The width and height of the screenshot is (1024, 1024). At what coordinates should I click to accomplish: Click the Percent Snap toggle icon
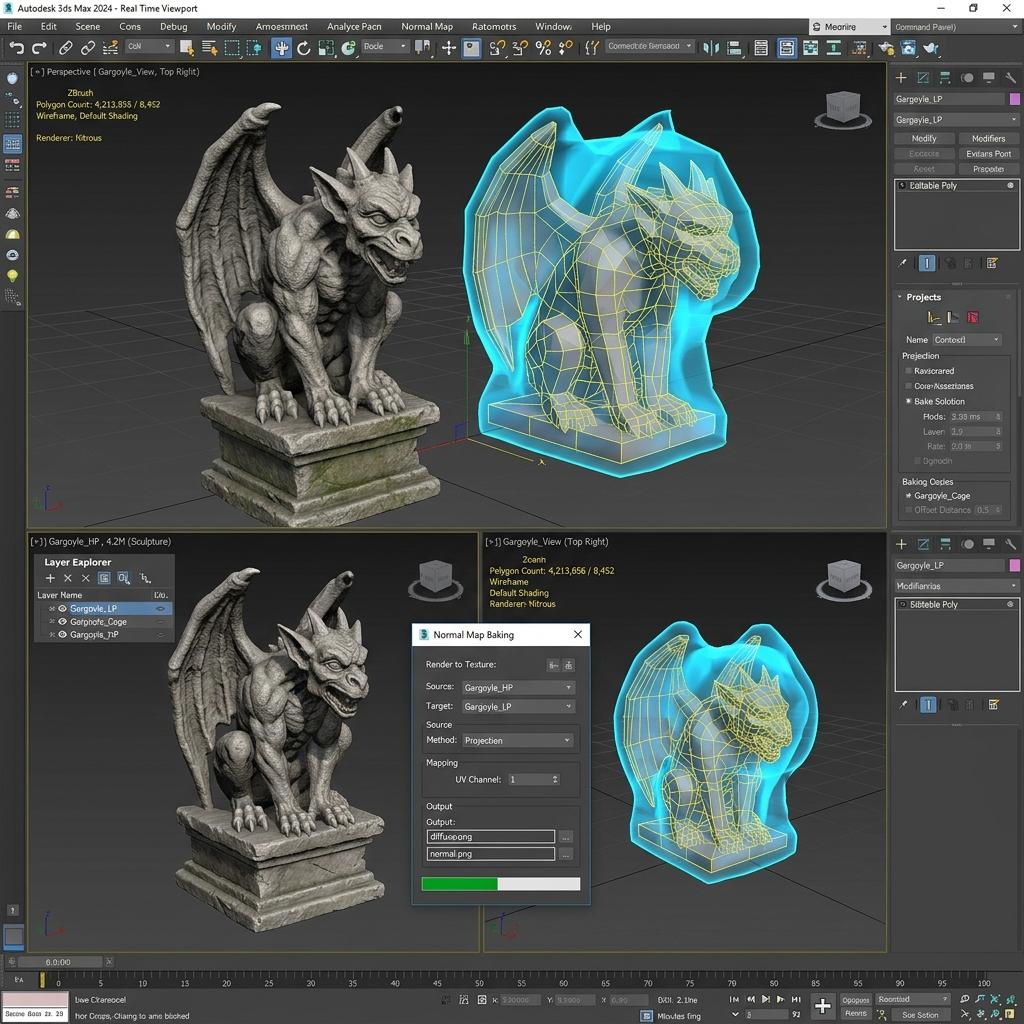point(543,48)
